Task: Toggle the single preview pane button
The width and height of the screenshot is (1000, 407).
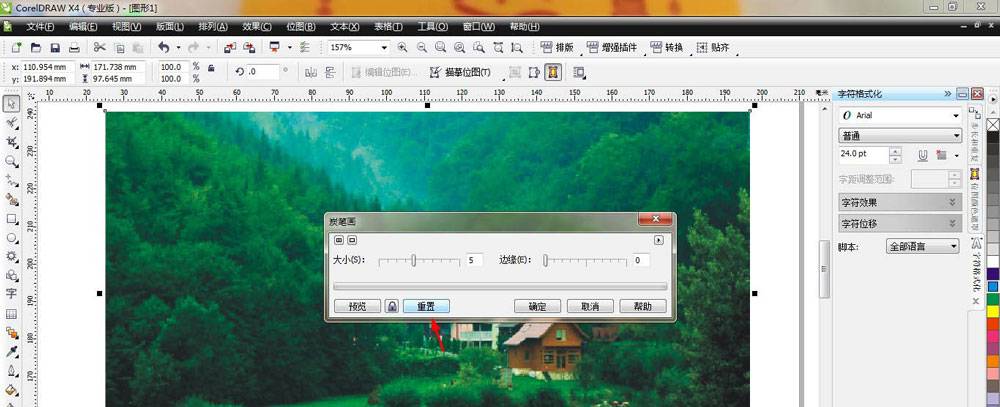Action: click(352, 240)
